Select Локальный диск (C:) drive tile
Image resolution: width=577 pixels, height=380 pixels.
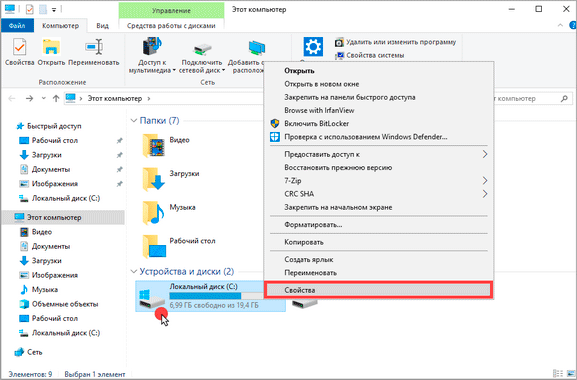coord(210,296)
